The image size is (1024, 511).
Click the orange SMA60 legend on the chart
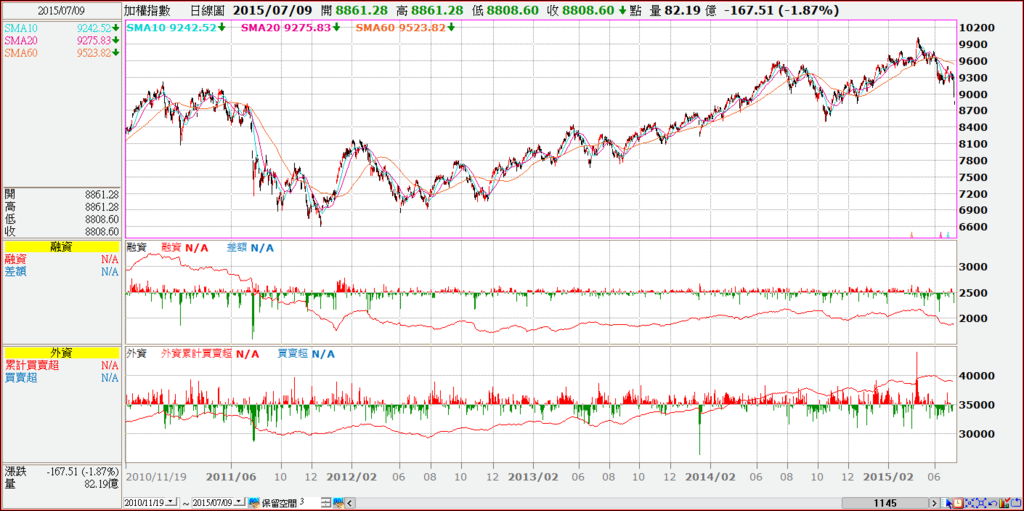click(405, 27)
